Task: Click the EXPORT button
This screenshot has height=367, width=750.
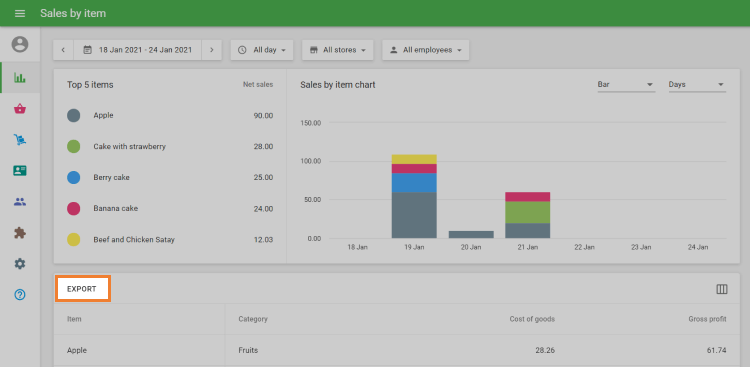Action: point(83,289)
